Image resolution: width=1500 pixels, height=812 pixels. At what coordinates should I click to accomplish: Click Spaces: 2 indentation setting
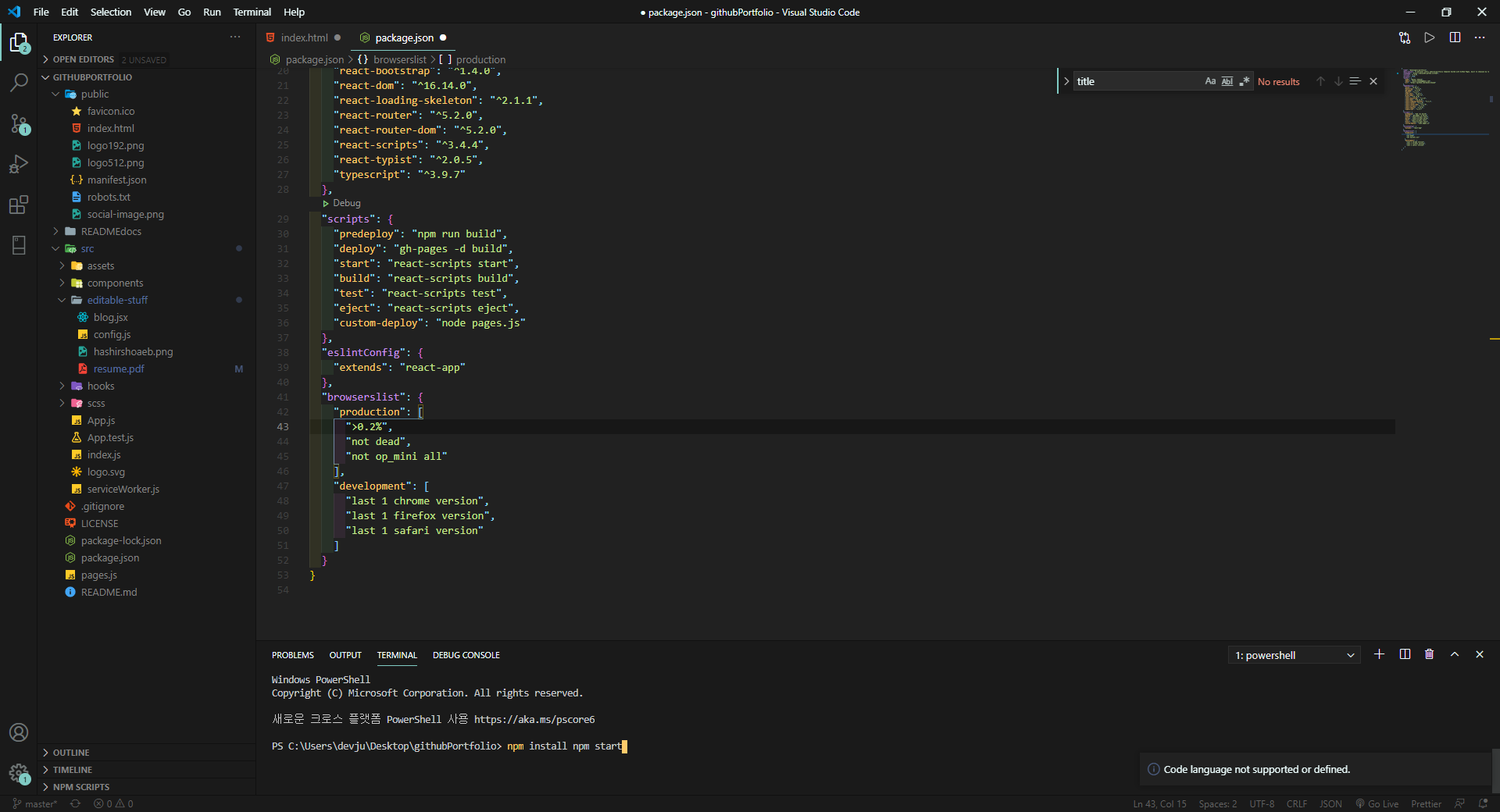pos(1218,803)
